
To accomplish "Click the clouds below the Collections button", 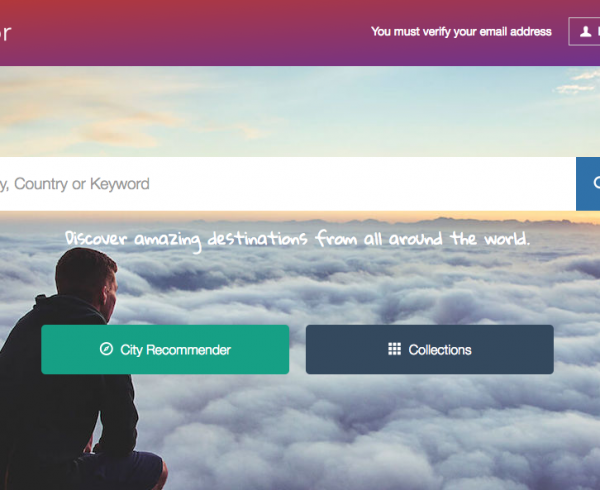I will click(x=430, y=428).
